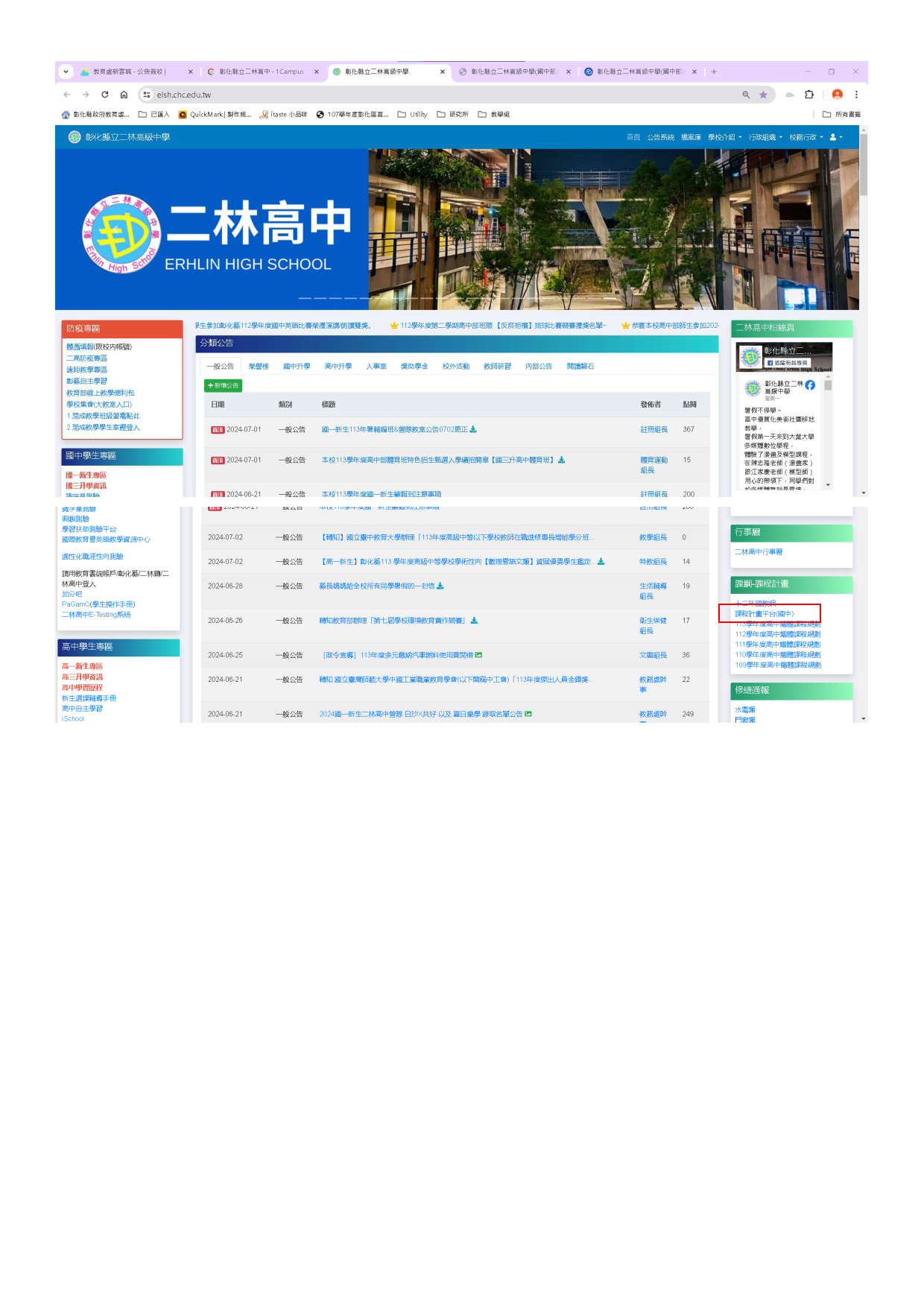Image resolution: width=924 pixels, height=1307 pixels.
Task: Switch to the 高中升學 tab
Action: [x=338, y=367]
